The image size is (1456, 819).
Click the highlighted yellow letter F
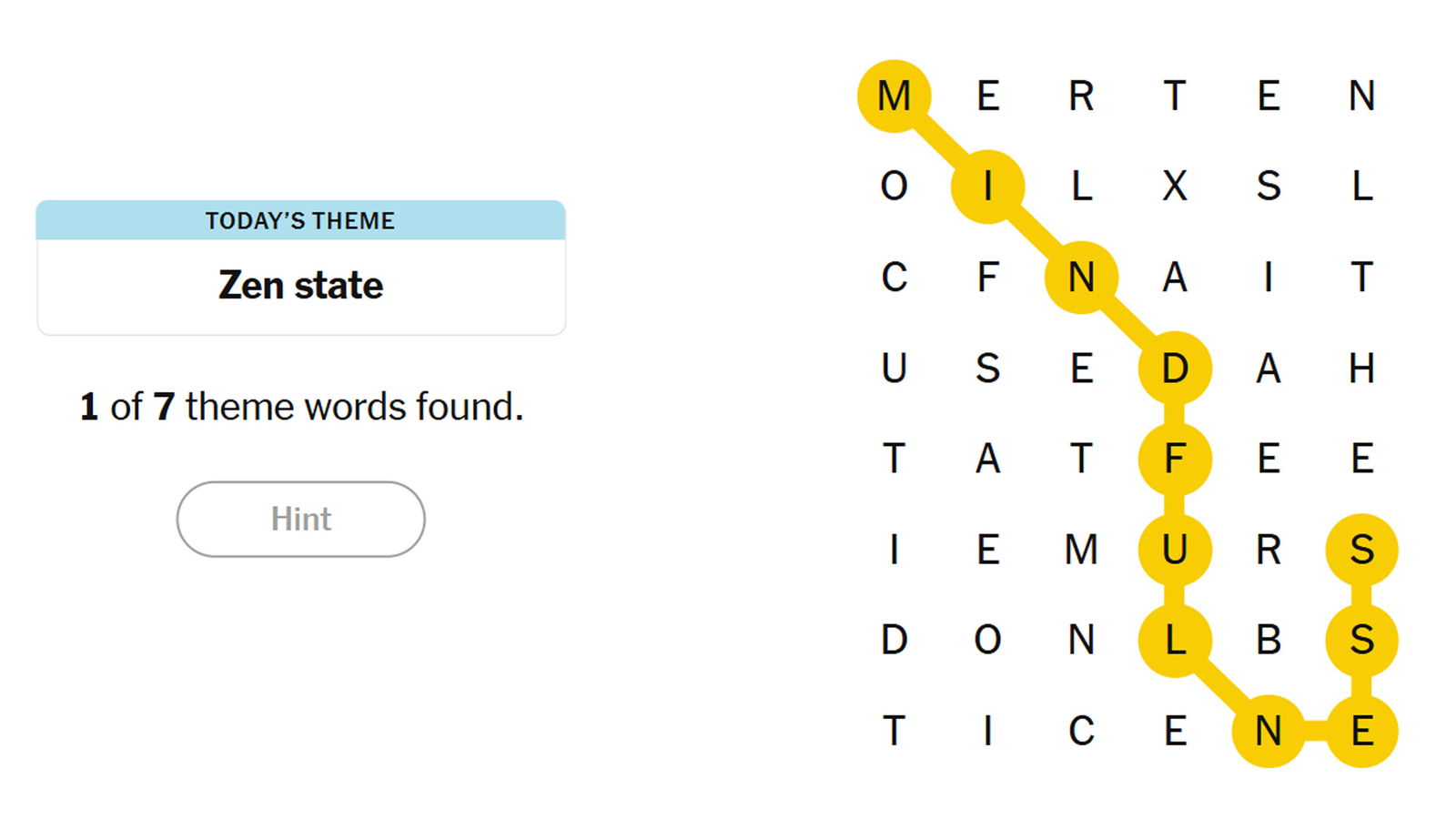(1175, 459)
